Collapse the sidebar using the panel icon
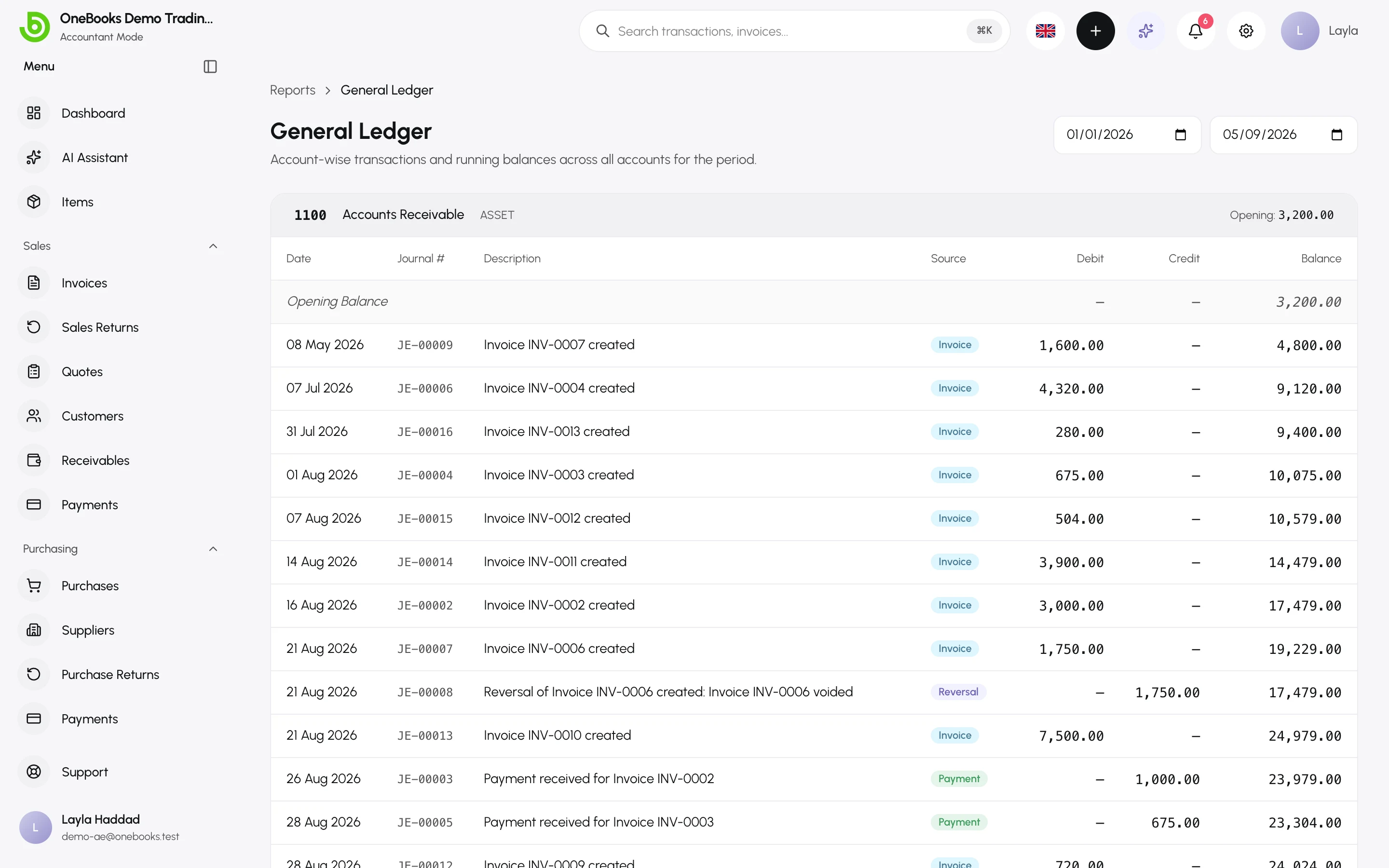 click(210, 67)
